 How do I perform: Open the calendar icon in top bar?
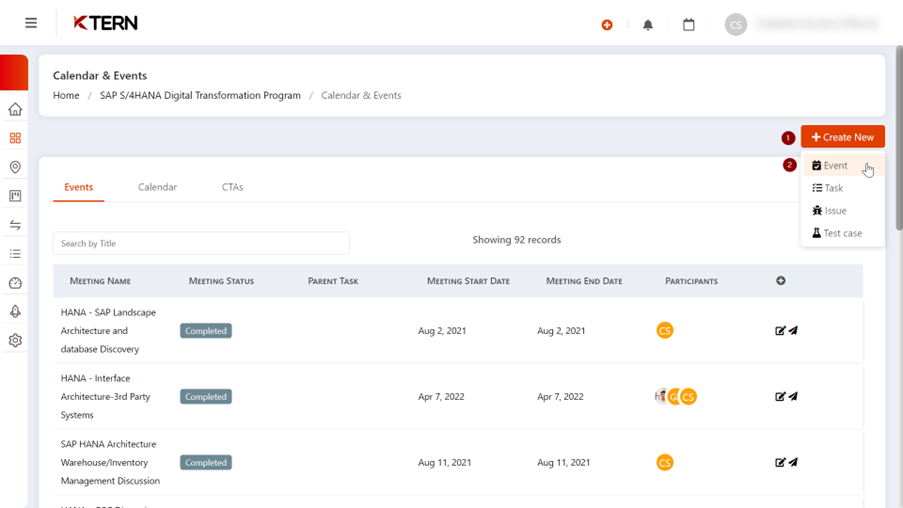coord(689,25)
